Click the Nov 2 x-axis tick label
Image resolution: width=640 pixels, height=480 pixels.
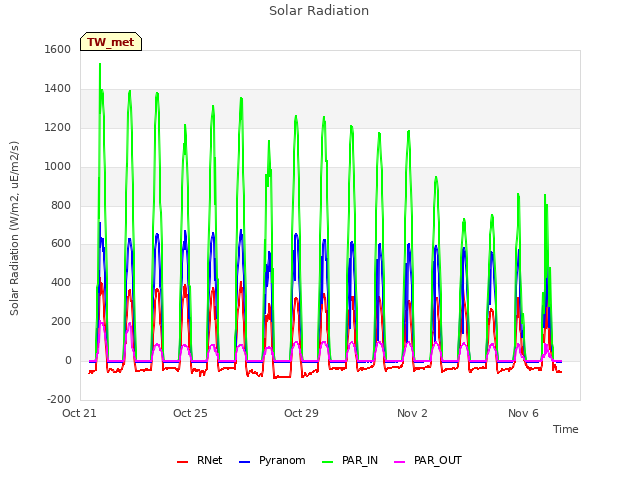pyautogui.click(x=412, y=413)
